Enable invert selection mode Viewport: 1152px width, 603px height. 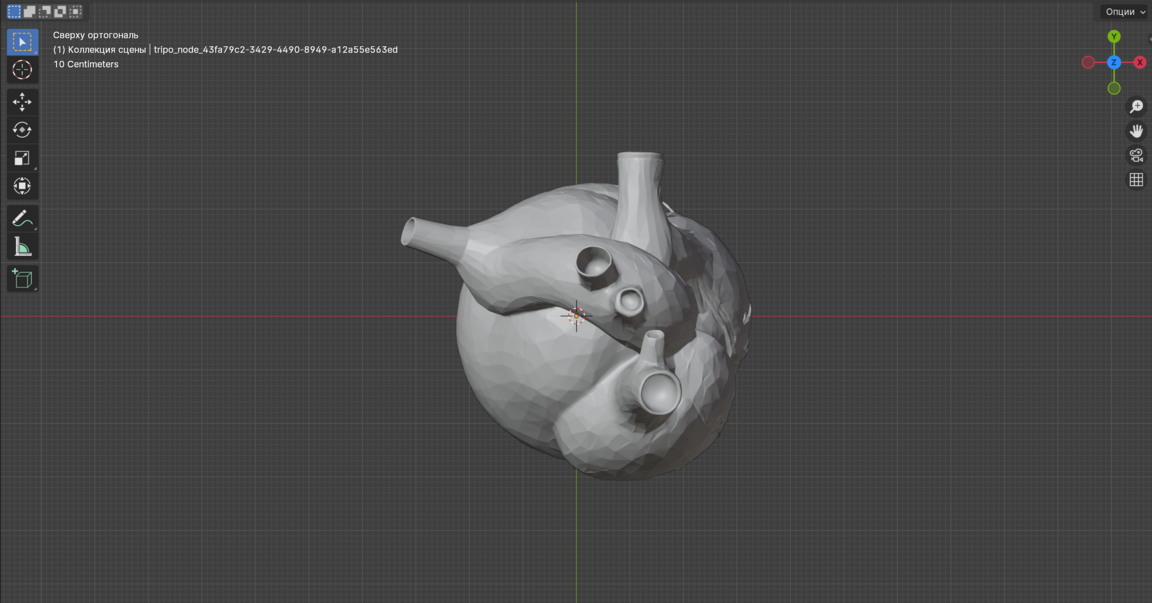click(60, 12)
